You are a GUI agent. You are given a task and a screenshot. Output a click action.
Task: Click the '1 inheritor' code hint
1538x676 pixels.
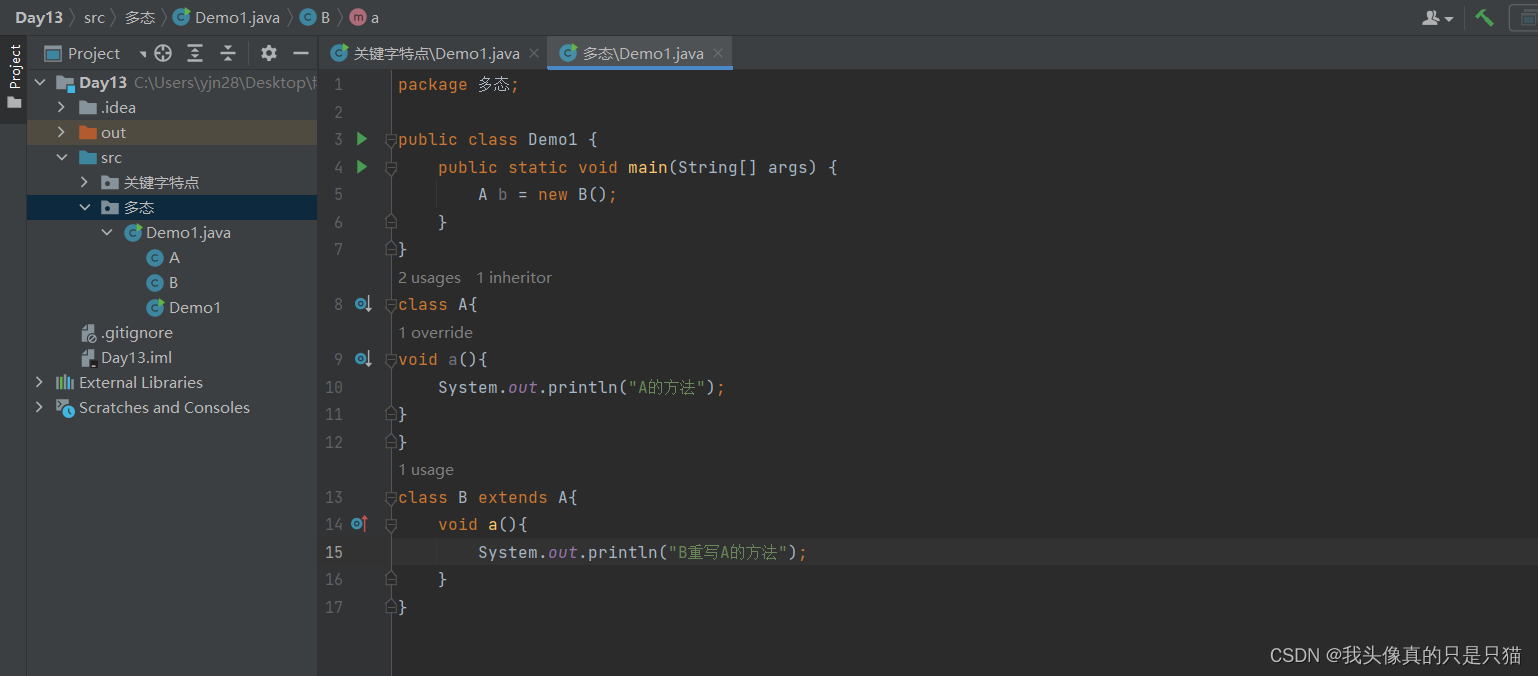click(x=514, y=277)
